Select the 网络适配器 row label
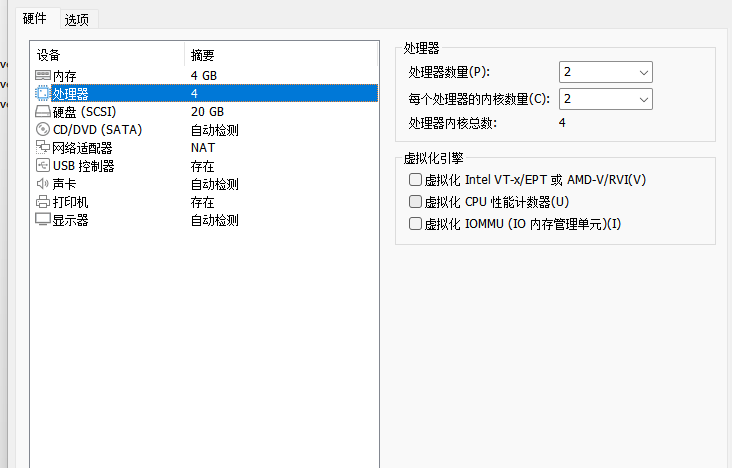The height and width of the screenshot is (468, 732). (x=82, y=148)
